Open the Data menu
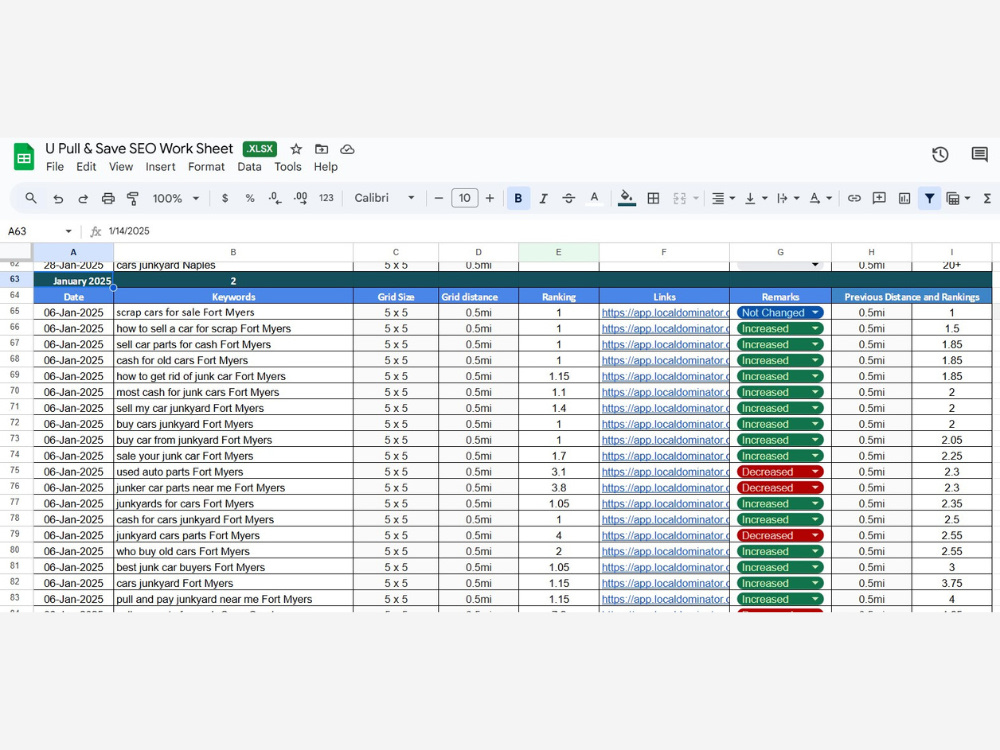This screenshot has height=750, width=1000. click(x=249, y=166)
